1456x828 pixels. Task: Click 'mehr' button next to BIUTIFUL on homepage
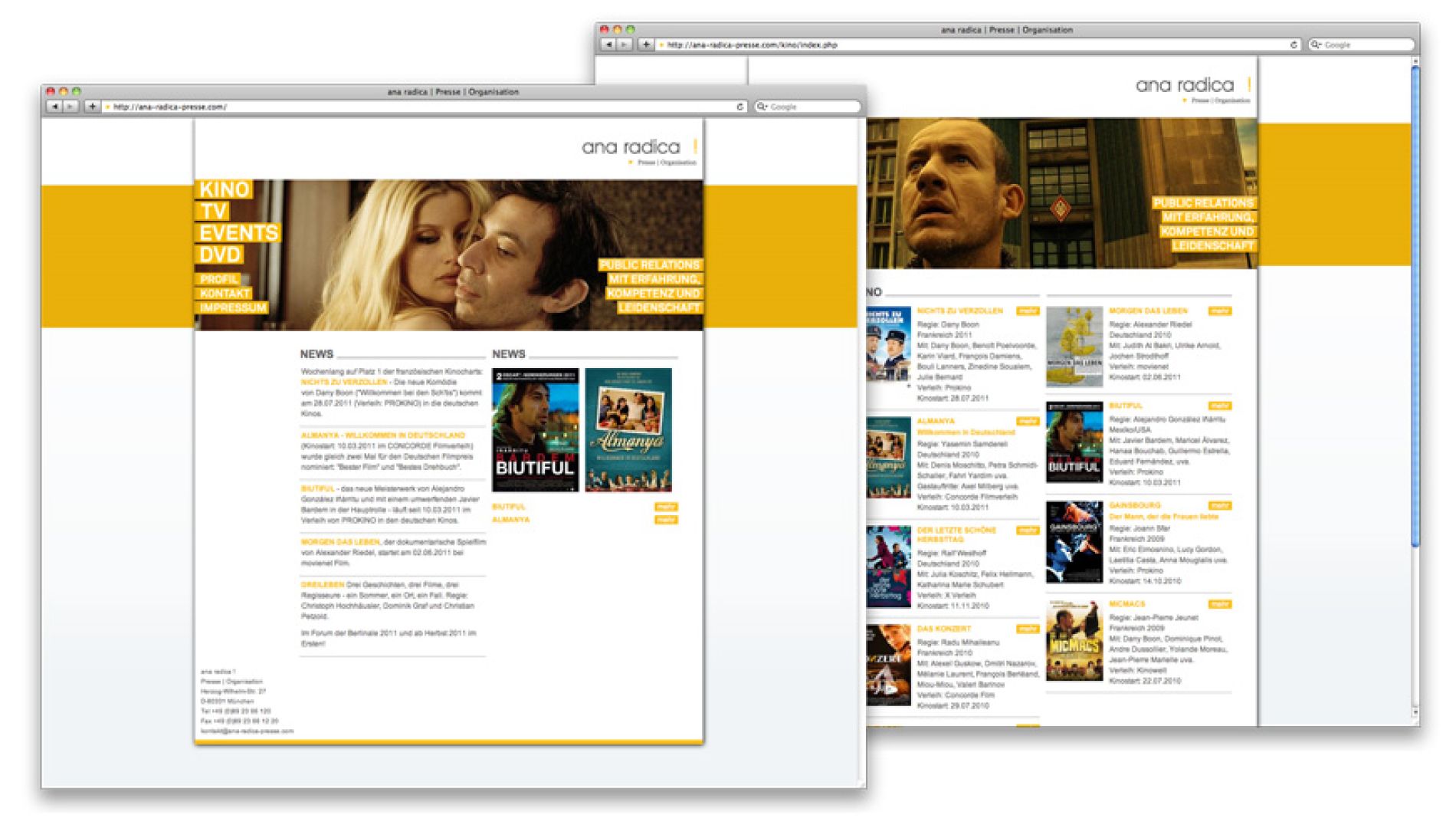coord(666,507)
